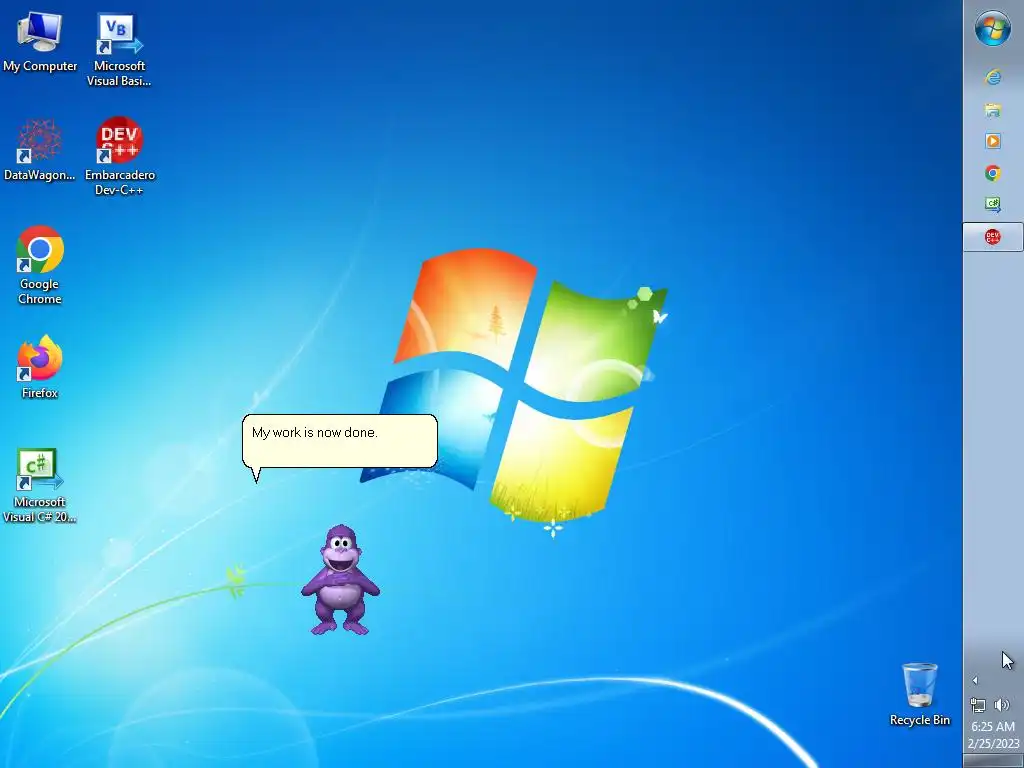1024x768 pixels.
Task: Open Visual C# taskbar icon
Action: (x=993, y=204)
